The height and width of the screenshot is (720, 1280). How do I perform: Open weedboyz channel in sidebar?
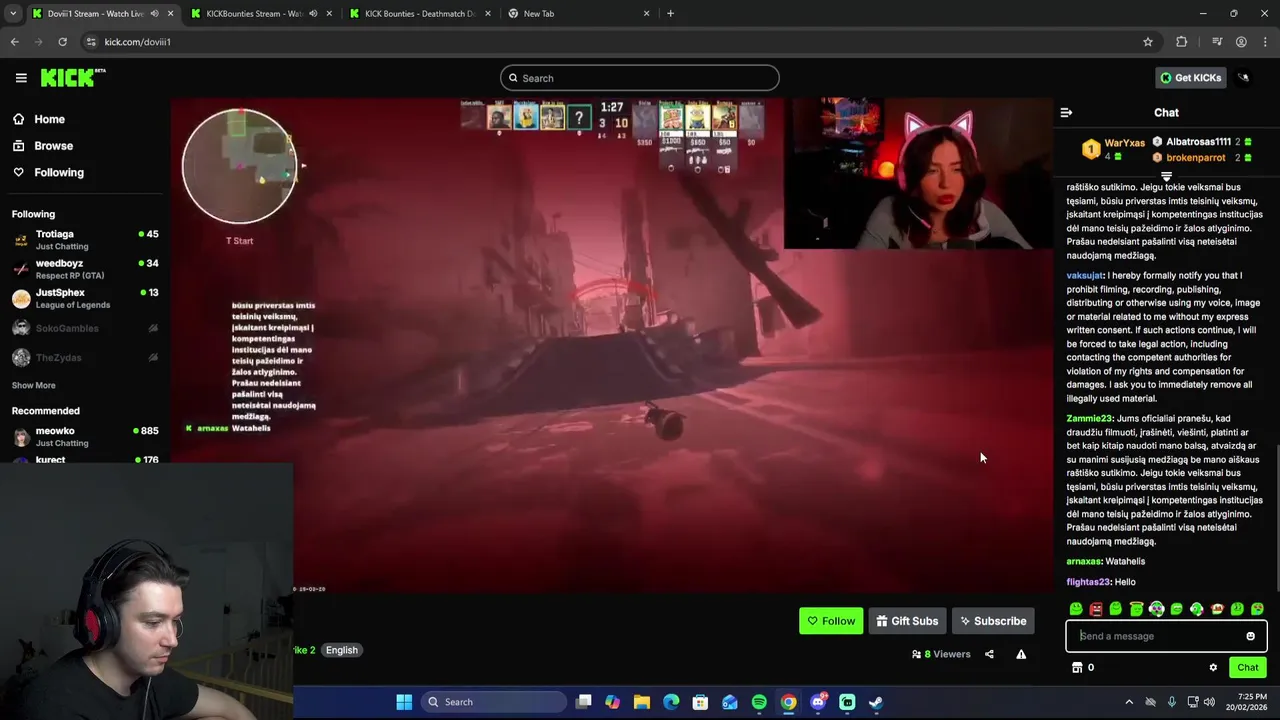coord(84,269)
